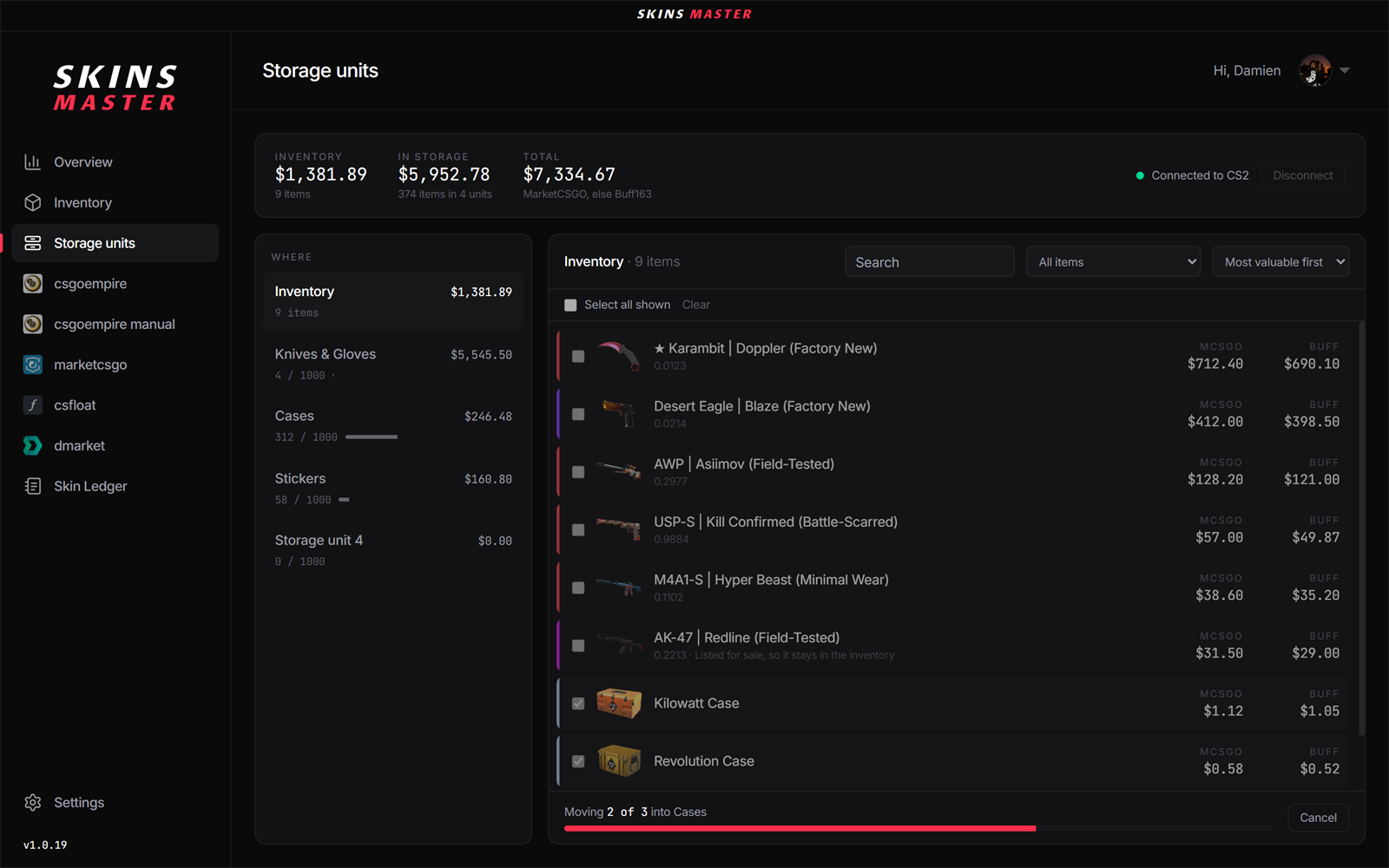The image size is (1389, 868).
Task: Select the Inventory location with 9 items
Action: 393,301
